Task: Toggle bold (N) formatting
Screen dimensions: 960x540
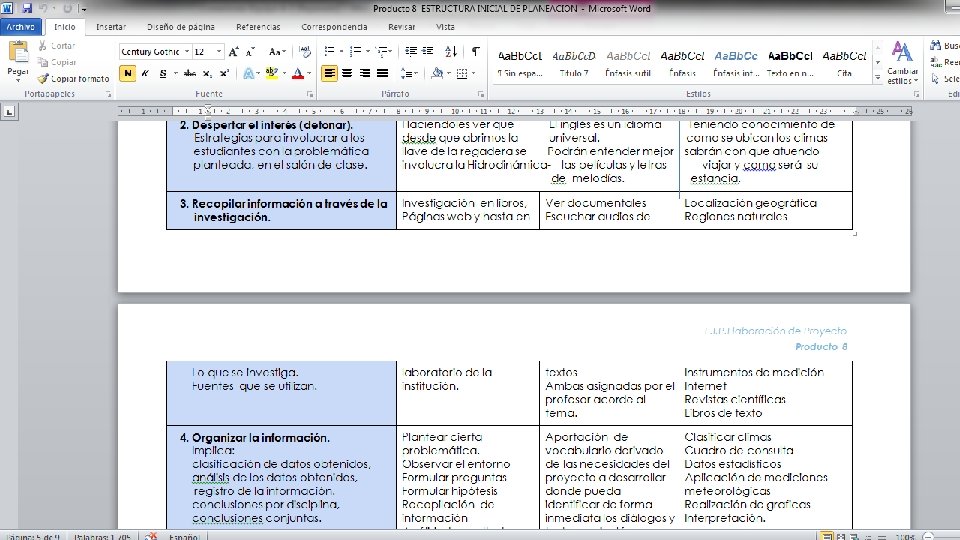Action: [x=127, y=73]
